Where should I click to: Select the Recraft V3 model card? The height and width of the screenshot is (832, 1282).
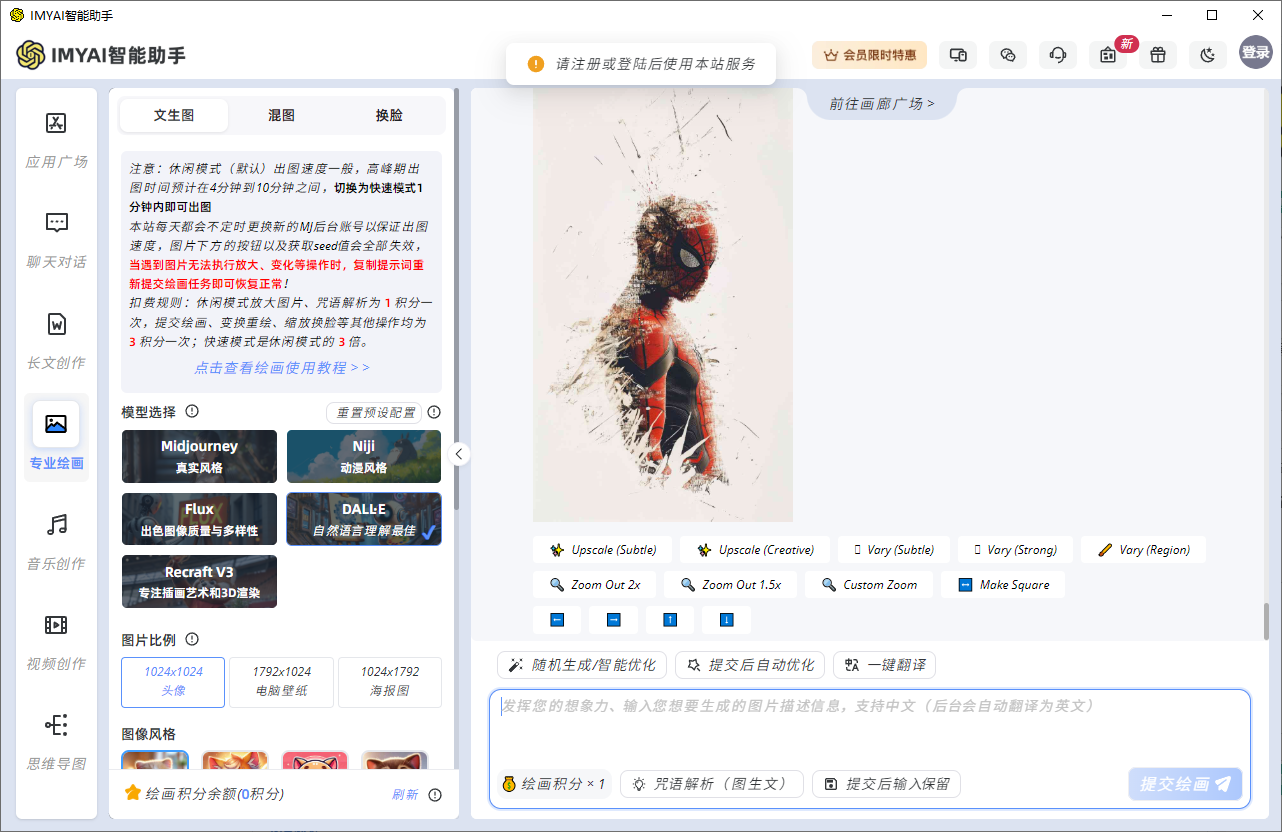click(x=199, y=581)
